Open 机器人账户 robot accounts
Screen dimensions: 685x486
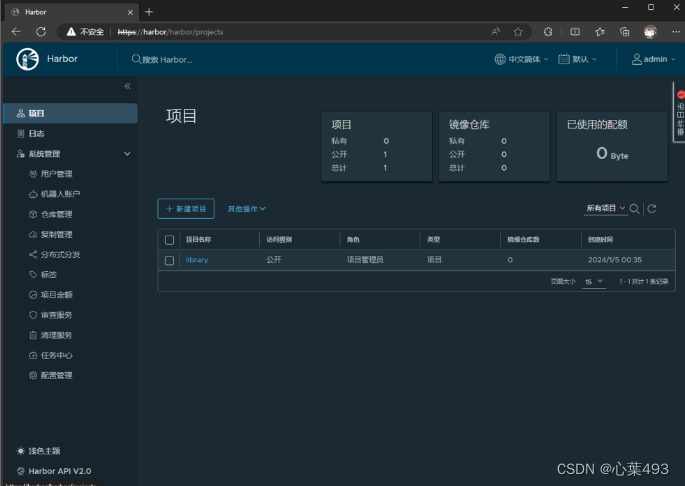[x=60, y=194]
